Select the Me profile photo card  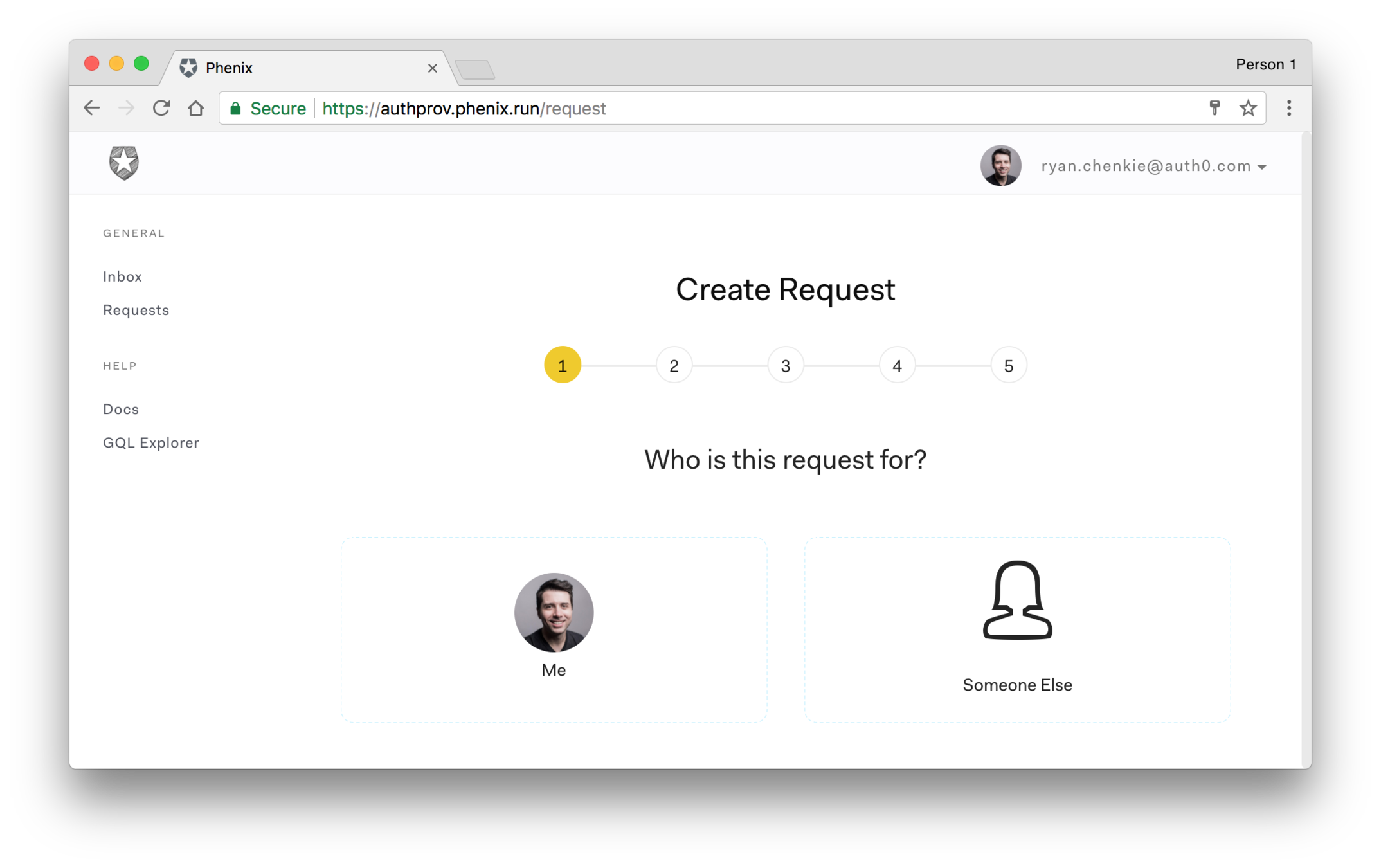pyautogui.click(x=554, y=613)
